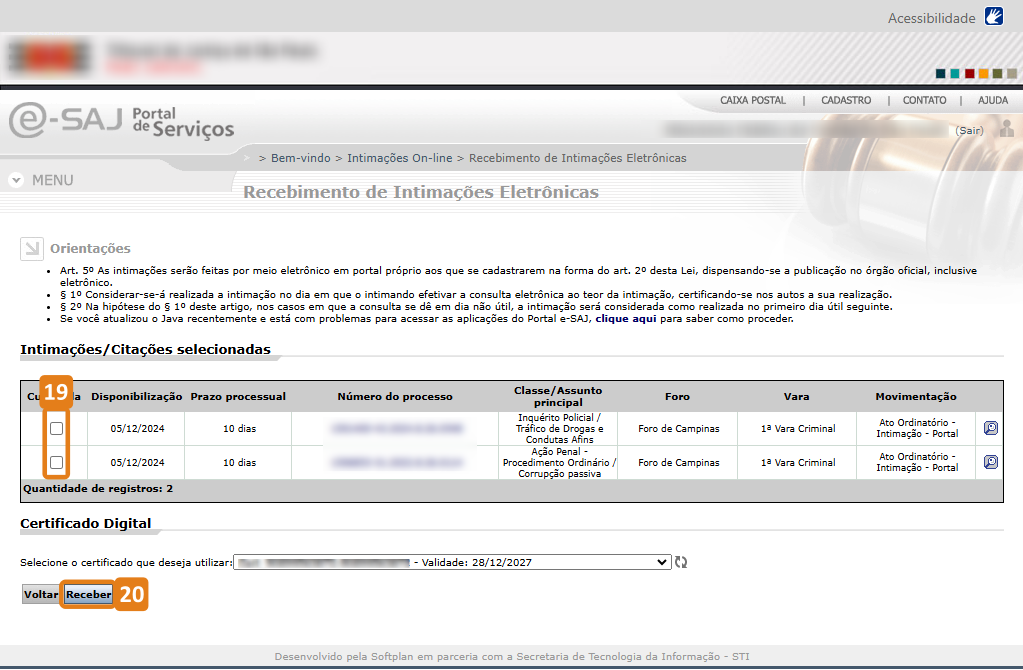
Task: Click the Orientações arrow icon
Action: click(x=32, y=248)
